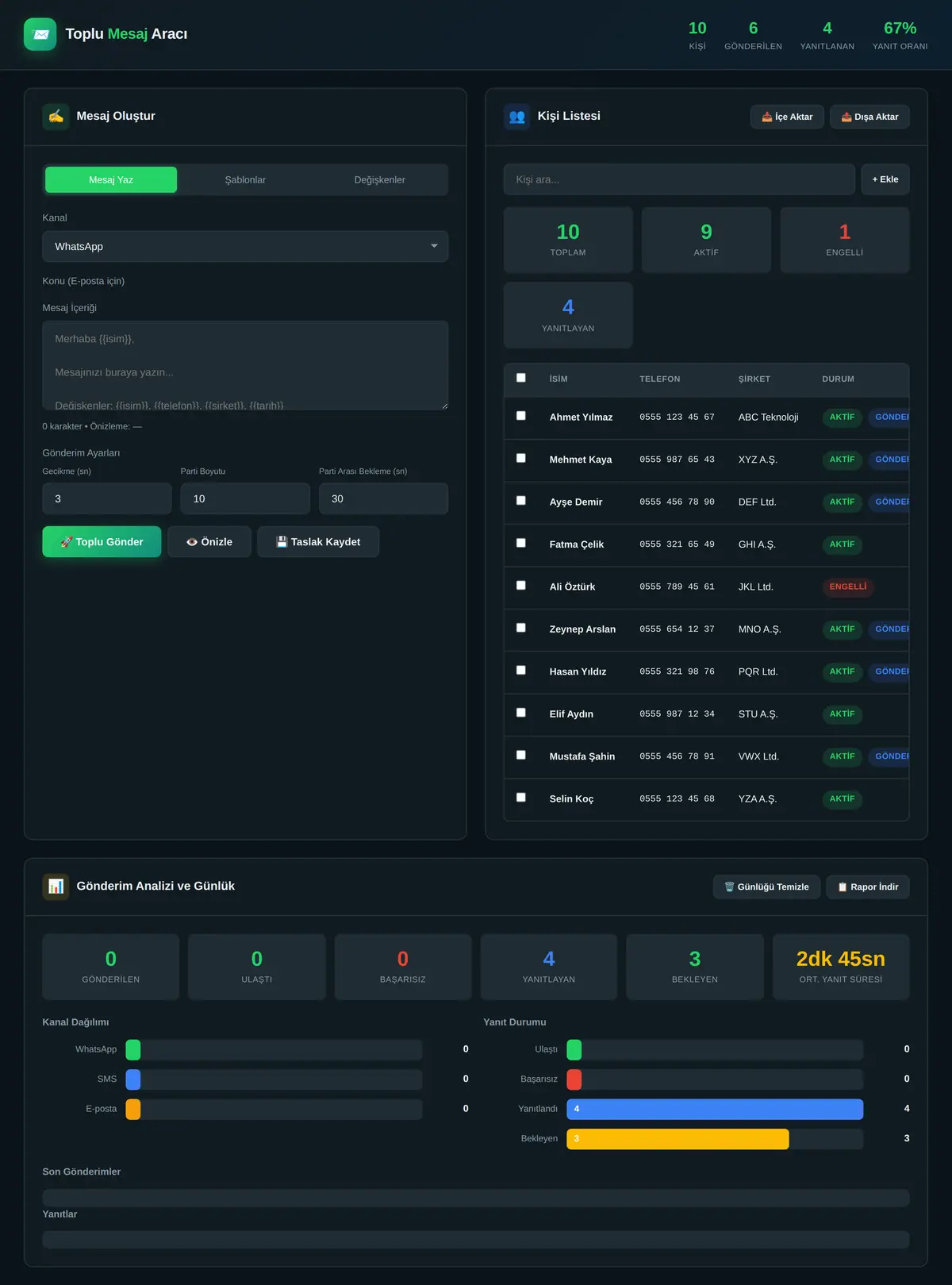Select the Ali Öztürk row checkbox
The width and height of the screenshot is (952, 1285).
[x=521, y=586]
